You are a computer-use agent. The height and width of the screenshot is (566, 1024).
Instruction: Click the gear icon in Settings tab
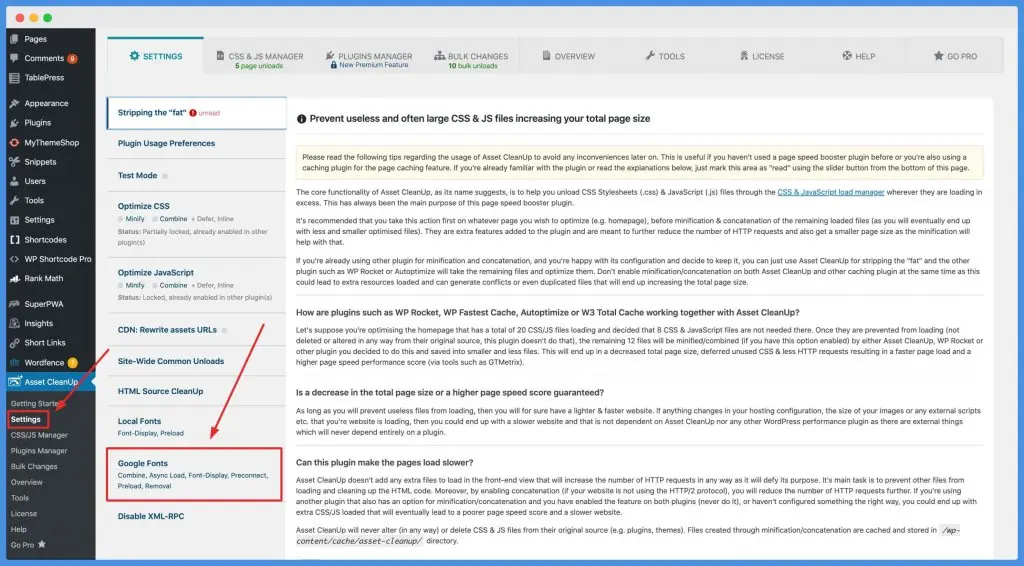point(135,55)
